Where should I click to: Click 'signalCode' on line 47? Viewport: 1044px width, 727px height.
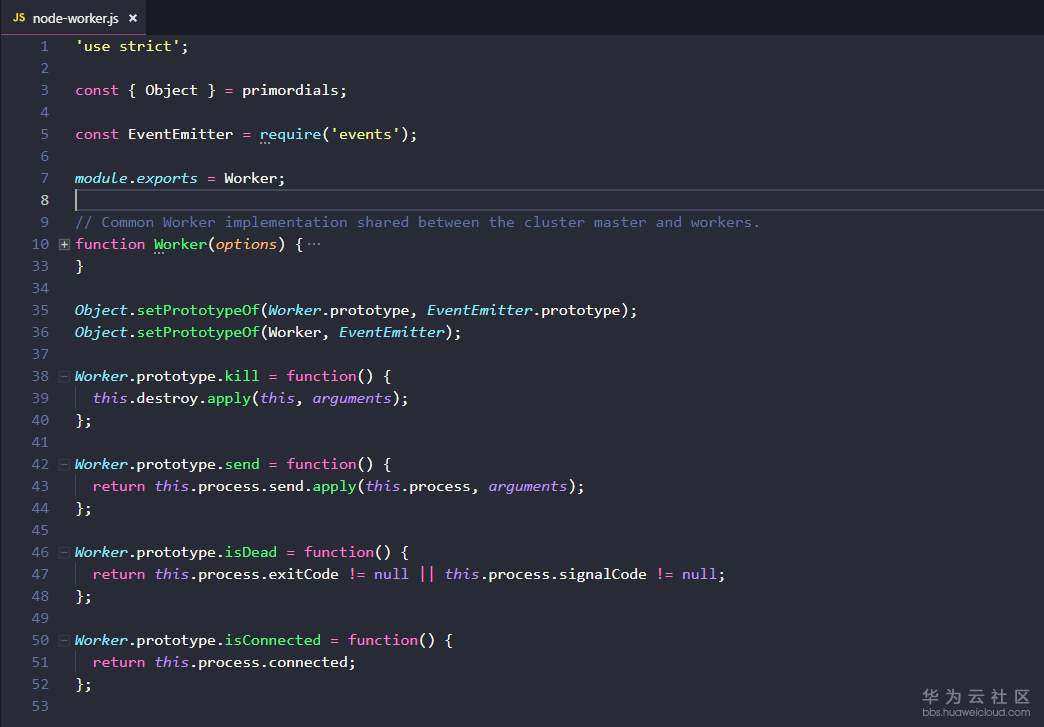603,574
